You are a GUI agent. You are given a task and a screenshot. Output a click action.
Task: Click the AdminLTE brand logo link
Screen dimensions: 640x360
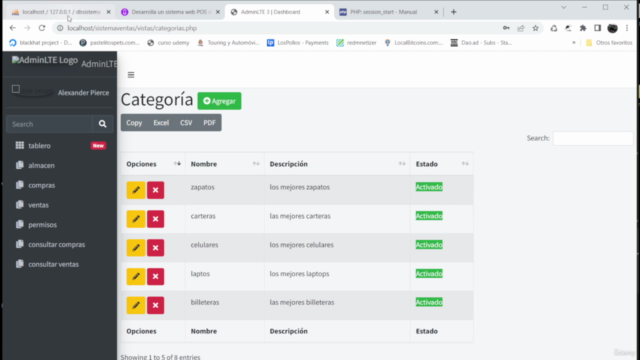tap(64, 62)
